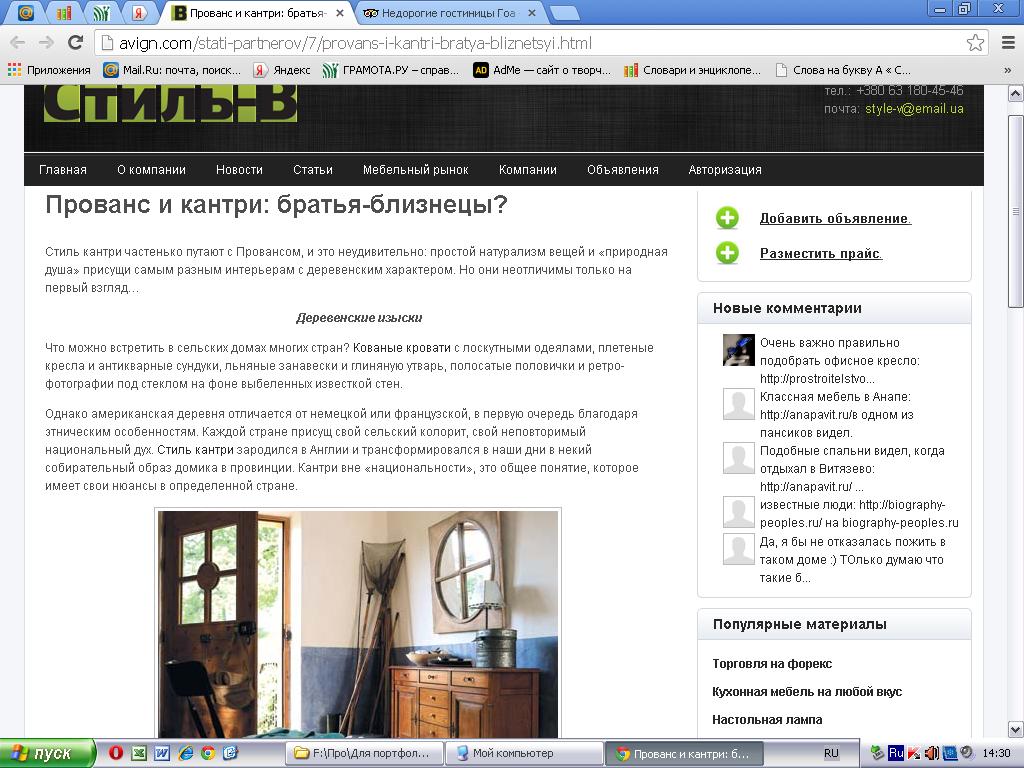
Task: Click the vertical scrollbar thumb
Action: point(1016,211)
